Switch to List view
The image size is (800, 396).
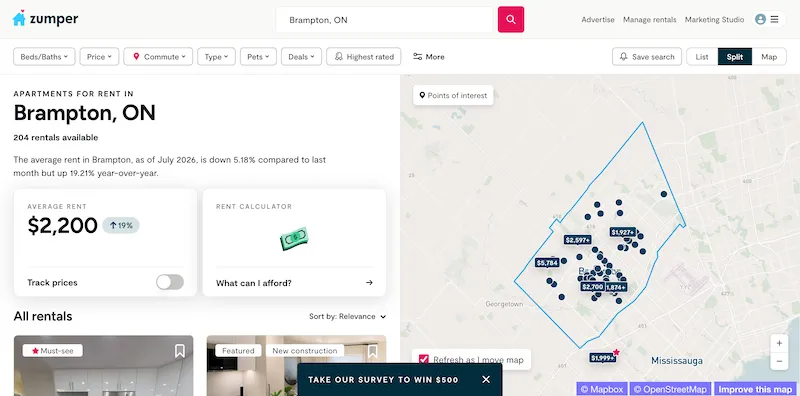(702, 57)
